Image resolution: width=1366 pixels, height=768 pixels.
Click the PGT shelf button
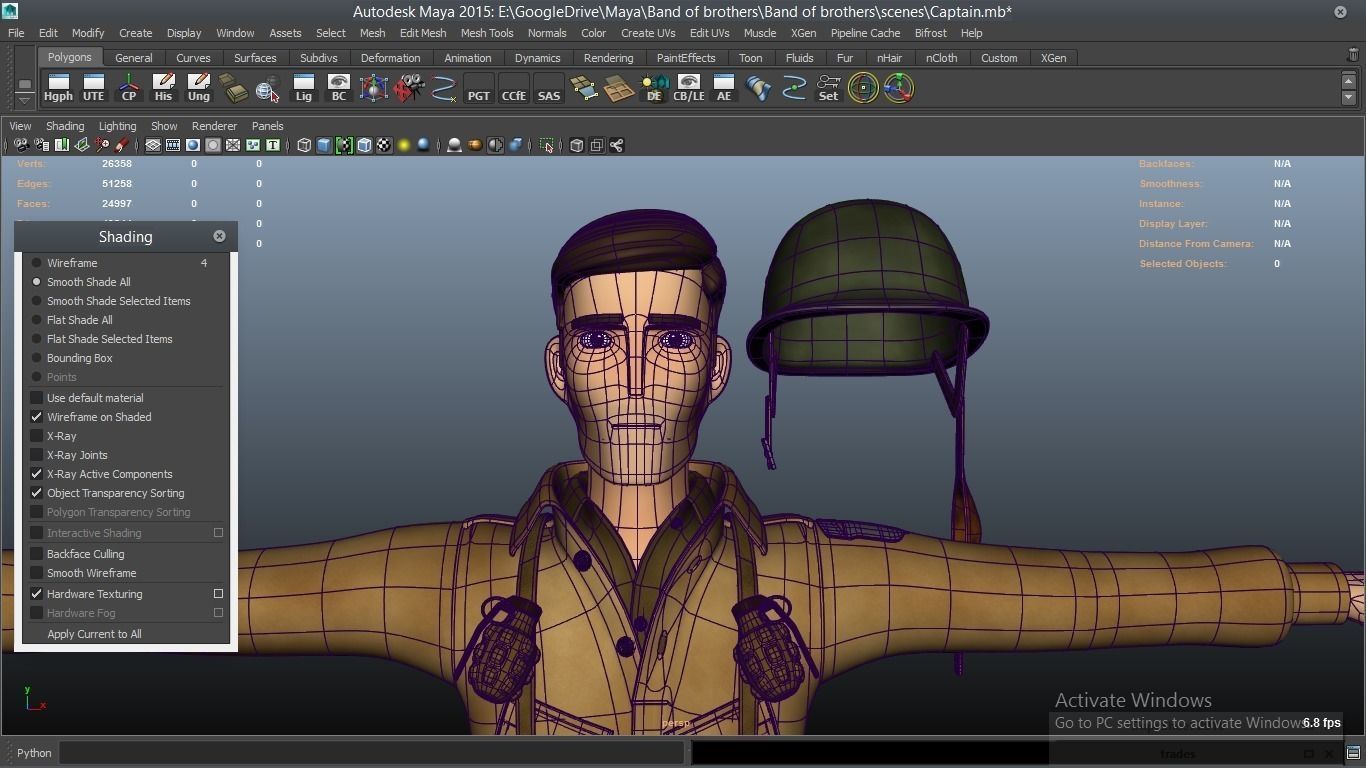click(x=479, y=88)
